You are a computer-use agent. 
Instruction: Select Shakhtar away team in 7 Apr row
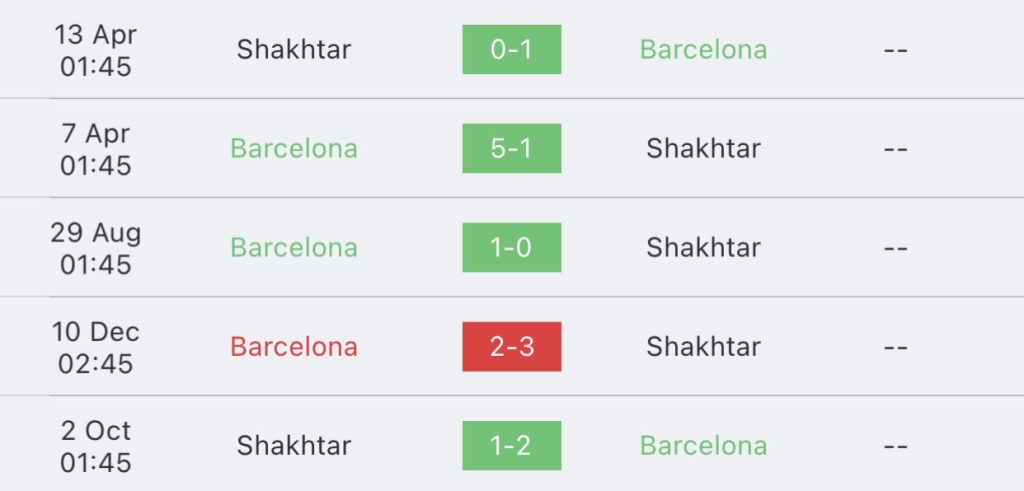coord(703,148)
